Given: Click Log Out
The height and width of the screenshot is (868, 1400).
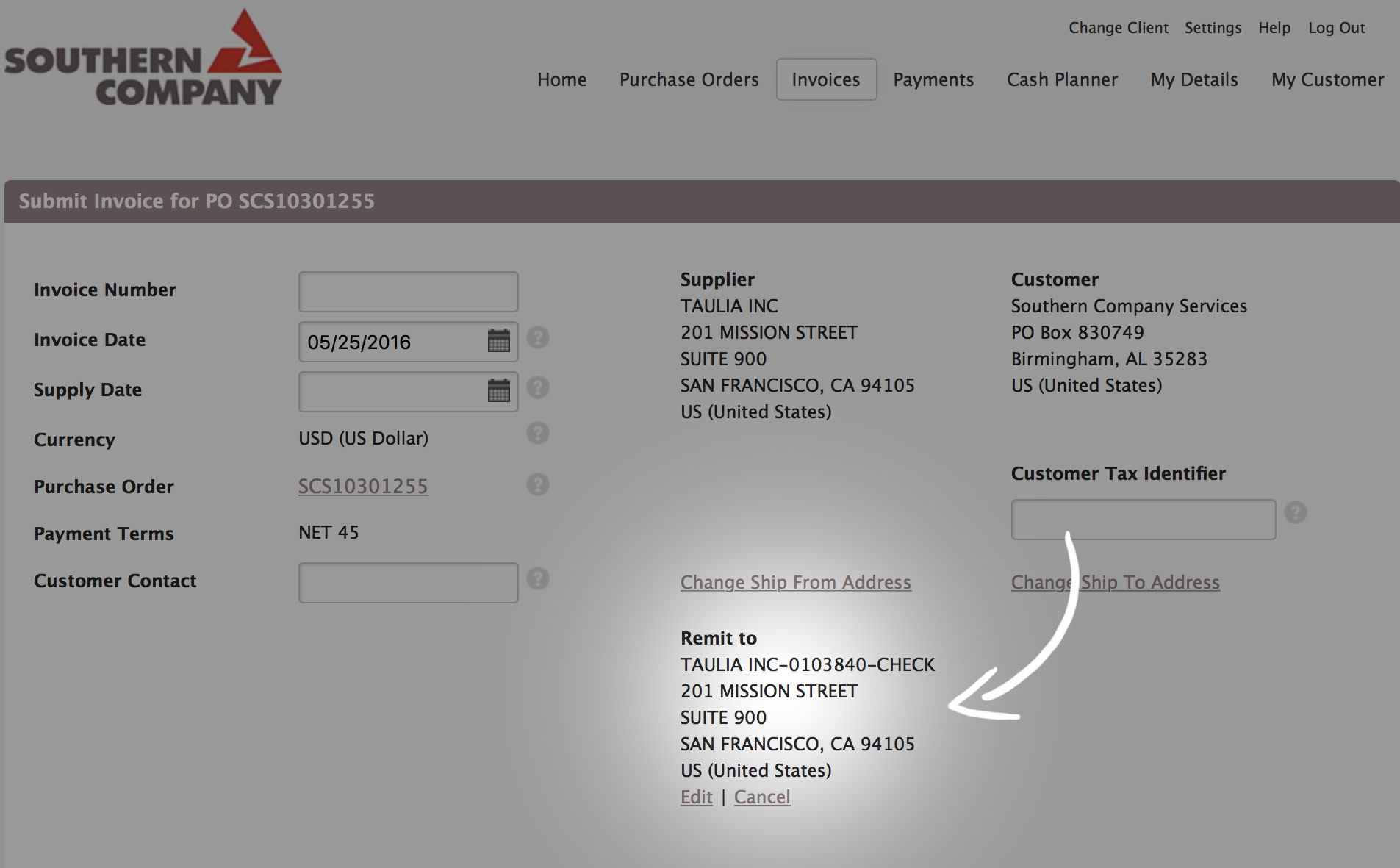Looking at the screenshot, I should [1336, 28].
